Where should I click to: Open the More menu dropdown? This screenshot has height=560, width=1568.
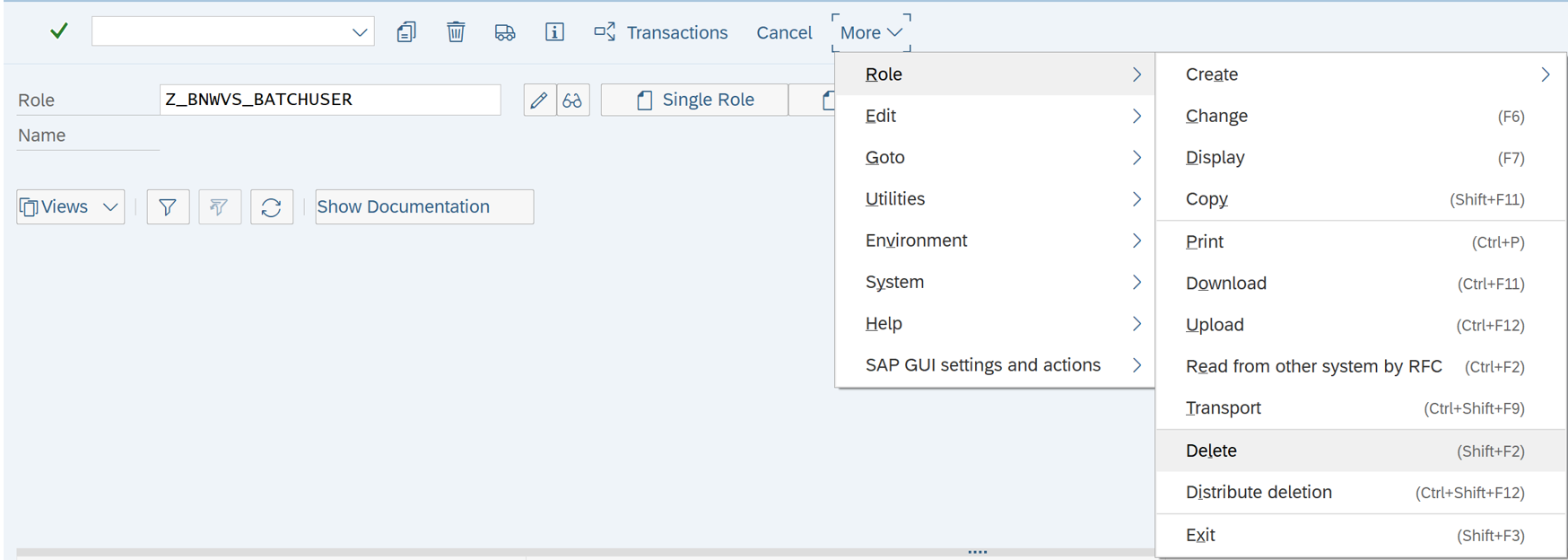pyautogui.click(x=870, y=32)
